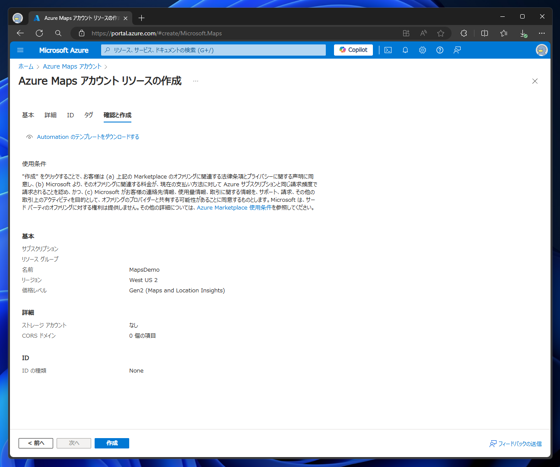Switch to the 基本 tab
560x467 pixels.
pos(28,115)
